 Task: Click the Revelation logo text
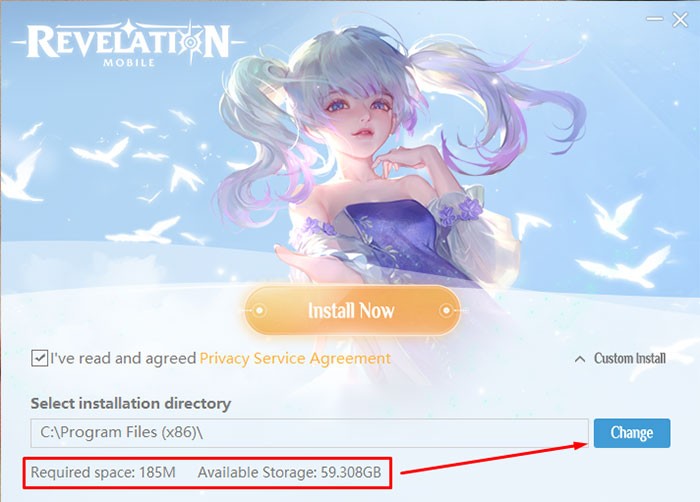pyautogui.click(x=129, y=42)
